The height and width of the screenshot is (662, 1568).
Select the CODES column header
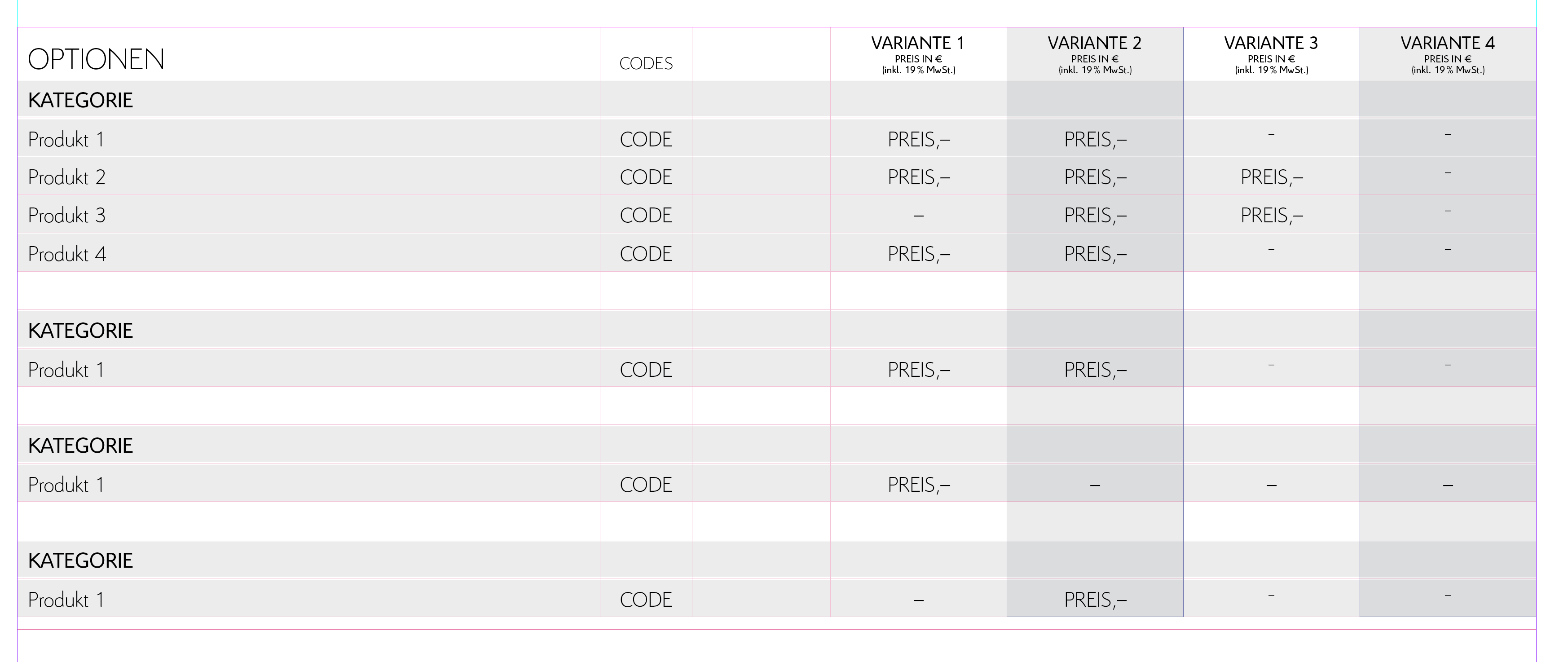tap(646, 63)
